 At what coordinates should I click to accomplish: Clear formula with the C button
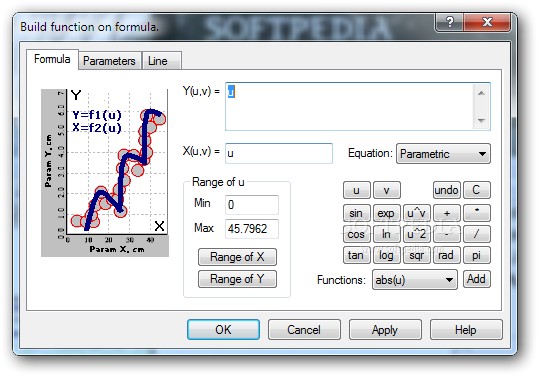pos(477,190)
